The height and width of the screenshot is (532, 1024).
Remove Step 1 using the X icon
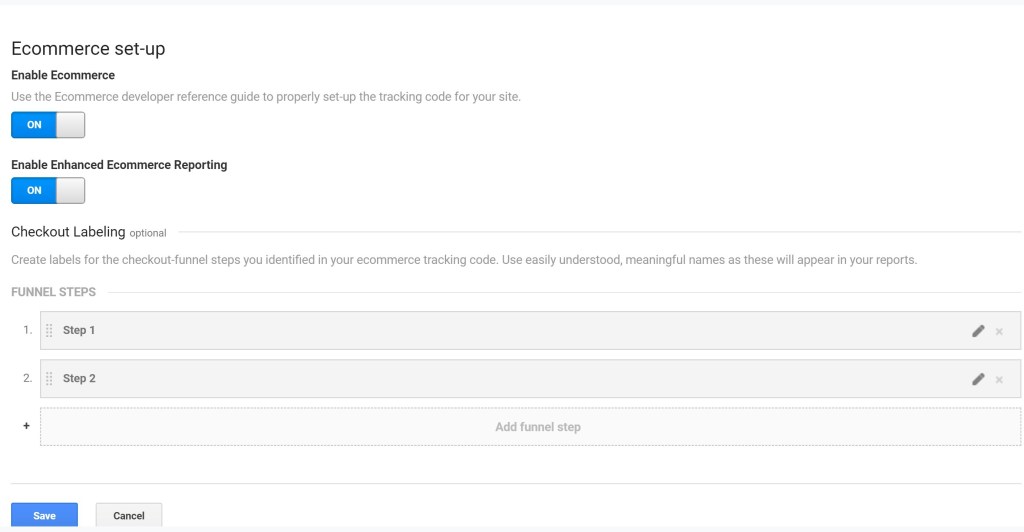pos(999,331)
